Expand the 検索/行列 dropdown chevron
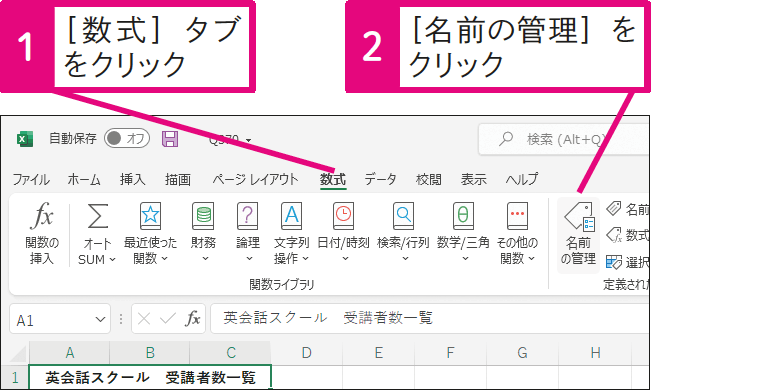 (404, 259)
